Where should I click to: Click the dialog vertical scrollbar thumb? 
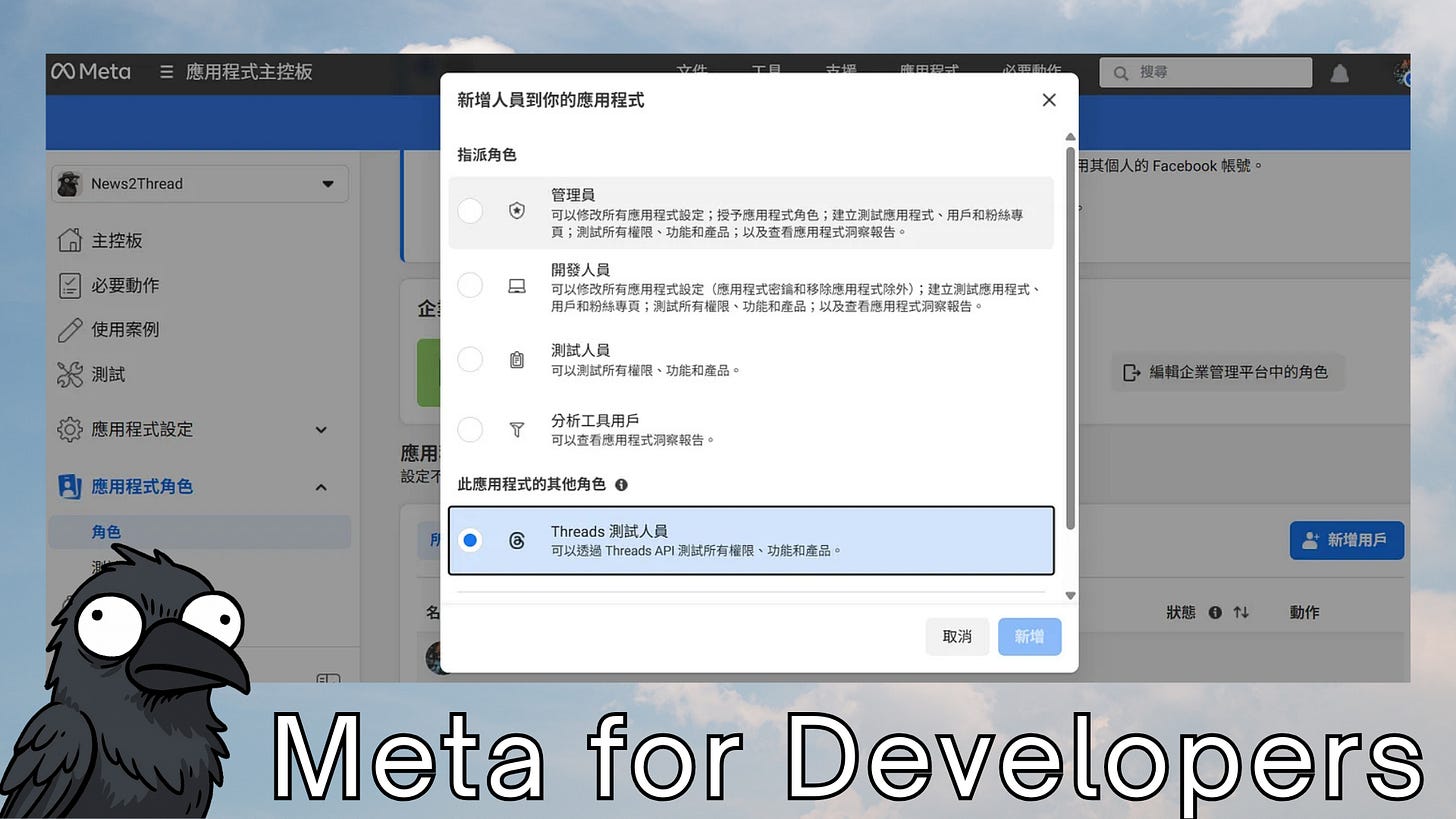(x=1070, y=338)
